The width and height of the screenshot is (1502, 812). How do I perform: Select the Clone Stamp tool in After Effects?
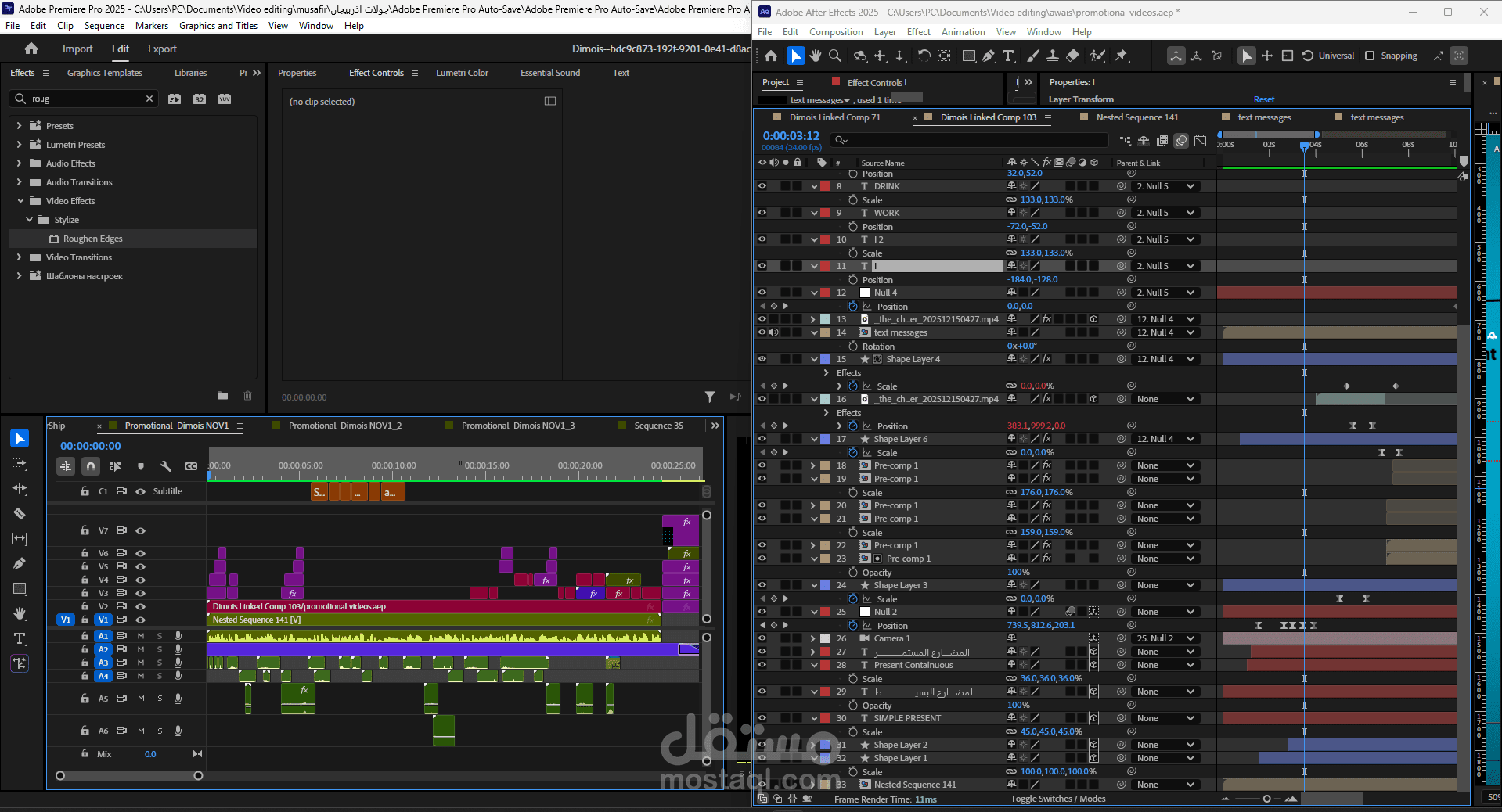coord(1053,56)
